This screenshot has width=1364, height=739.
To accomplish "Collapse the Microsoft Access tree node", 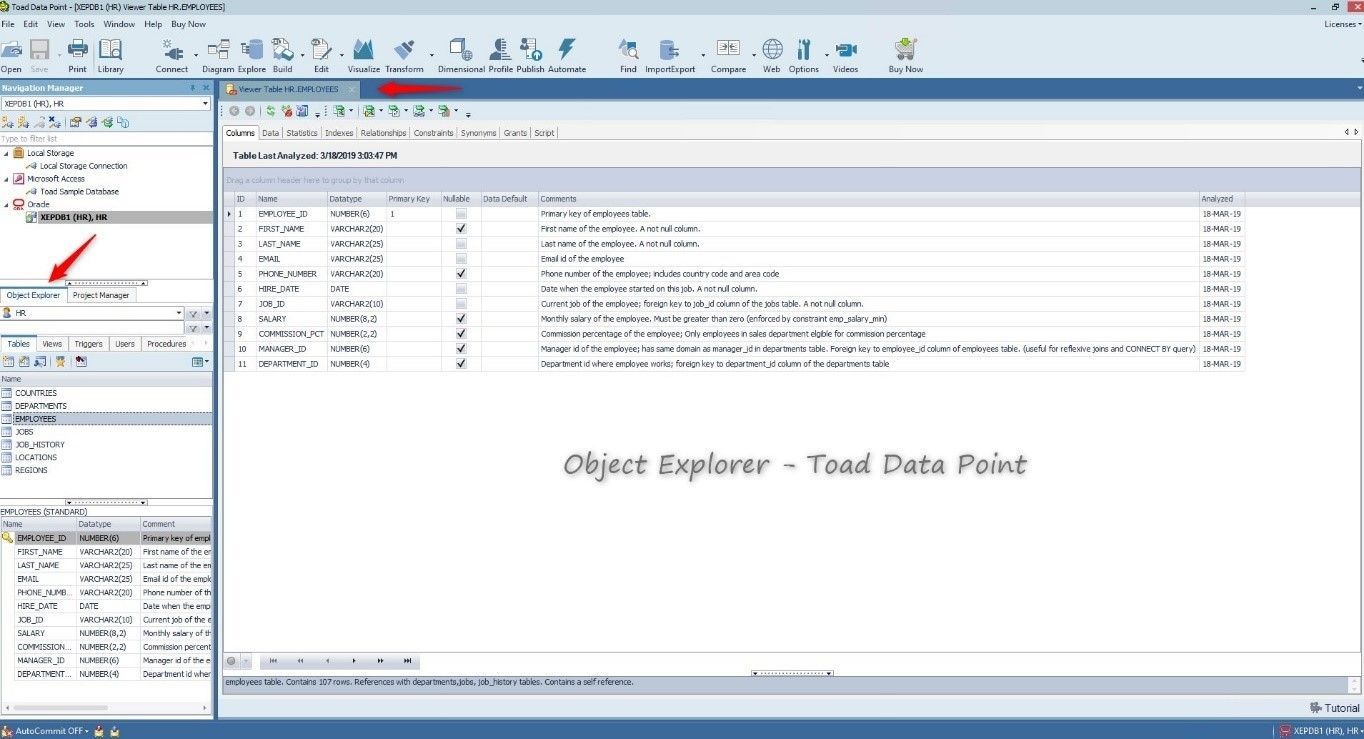I will tap(6, 179).
